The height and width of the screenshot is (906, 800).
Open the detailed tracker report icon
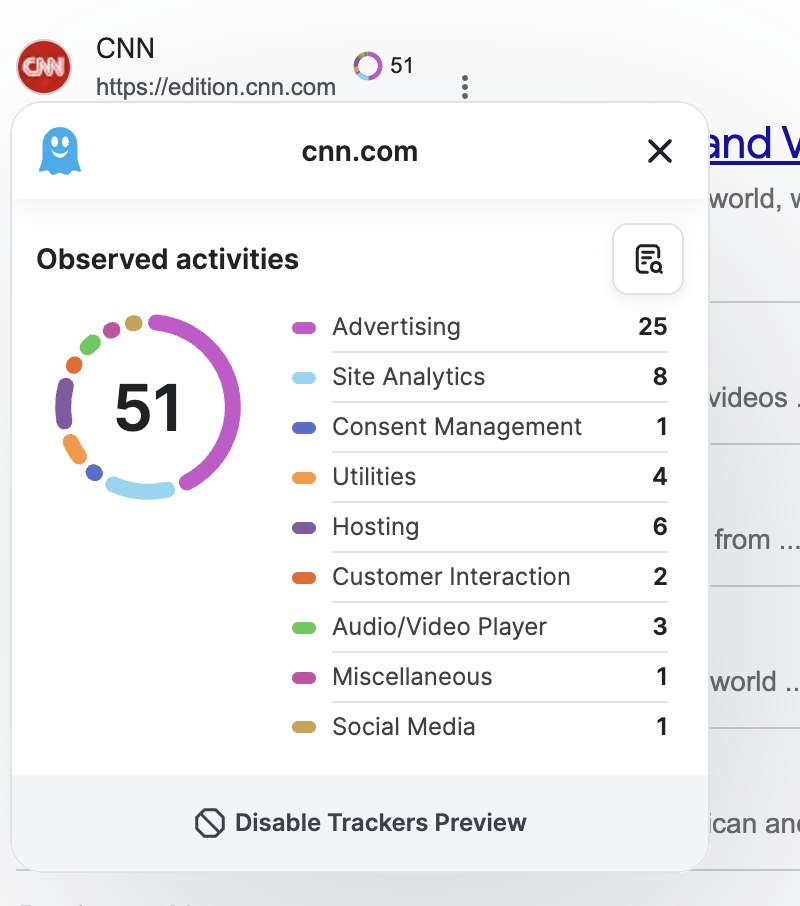coord(648,259)
